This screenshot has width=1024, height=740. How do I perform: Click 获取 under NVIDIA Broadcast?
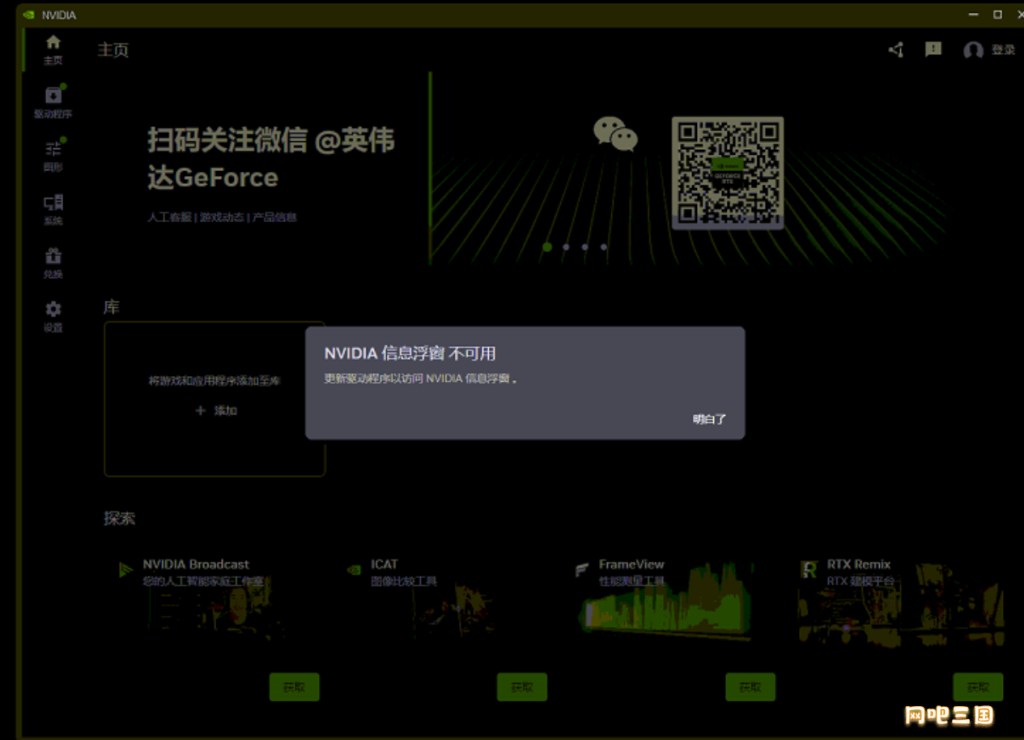point(295,687)
